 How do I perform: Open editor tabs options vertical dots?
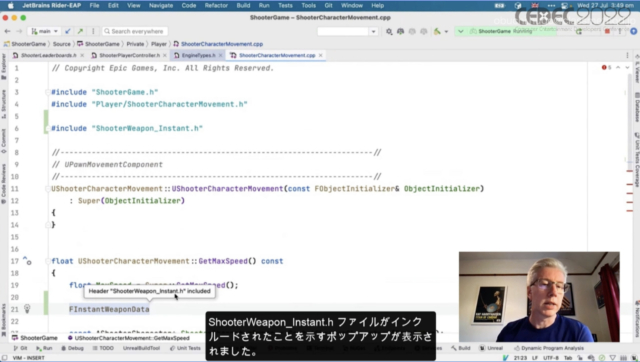tap(627, 55)
